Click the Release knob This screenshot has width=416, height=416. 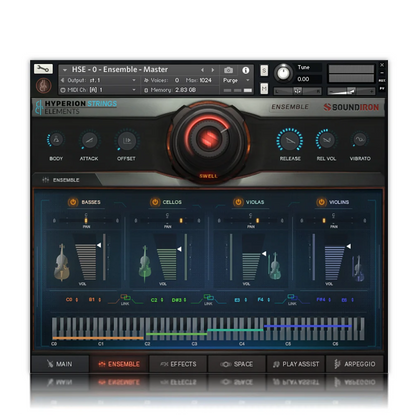(x=290, y=140)
